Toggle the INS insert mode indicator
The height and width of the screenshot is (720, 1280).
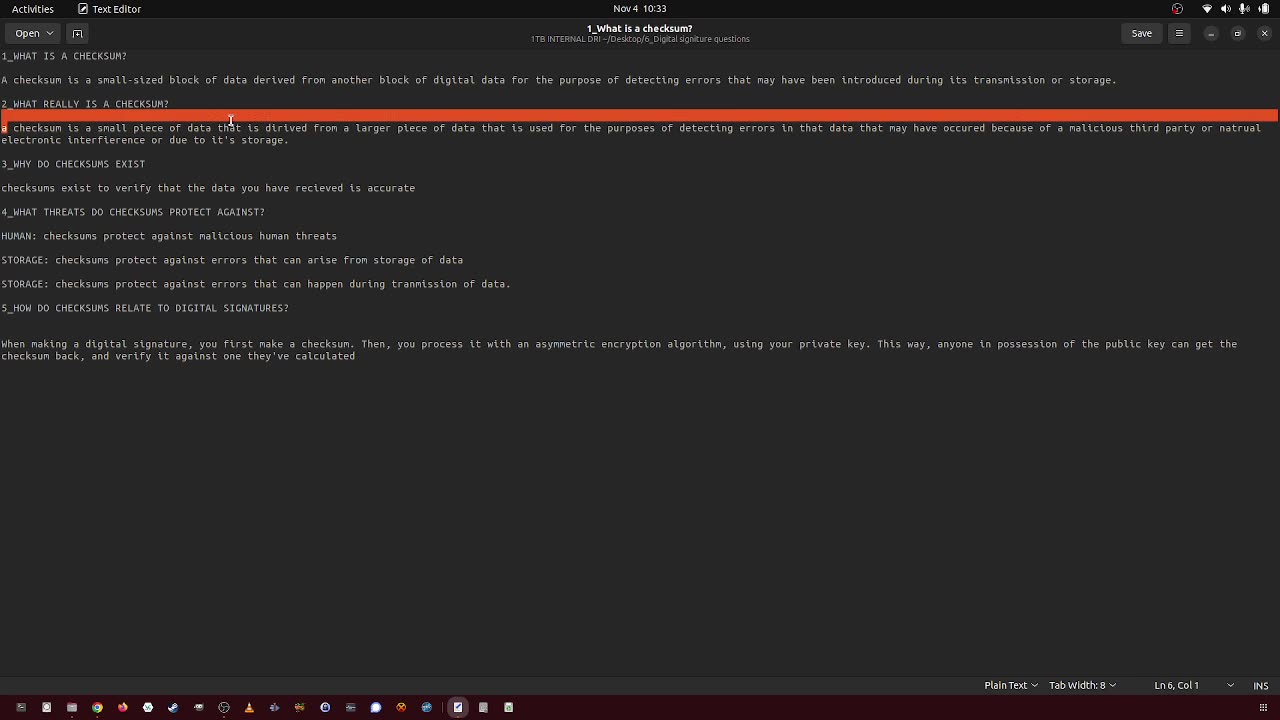[1261, 685]
